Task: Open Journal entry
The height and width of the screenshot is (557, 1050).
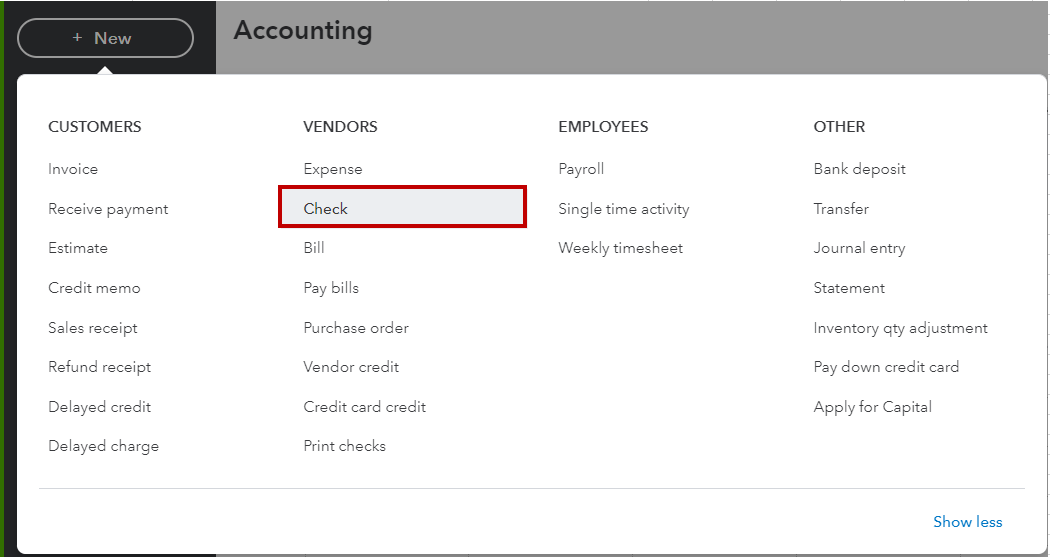Action: coord(859,248)
